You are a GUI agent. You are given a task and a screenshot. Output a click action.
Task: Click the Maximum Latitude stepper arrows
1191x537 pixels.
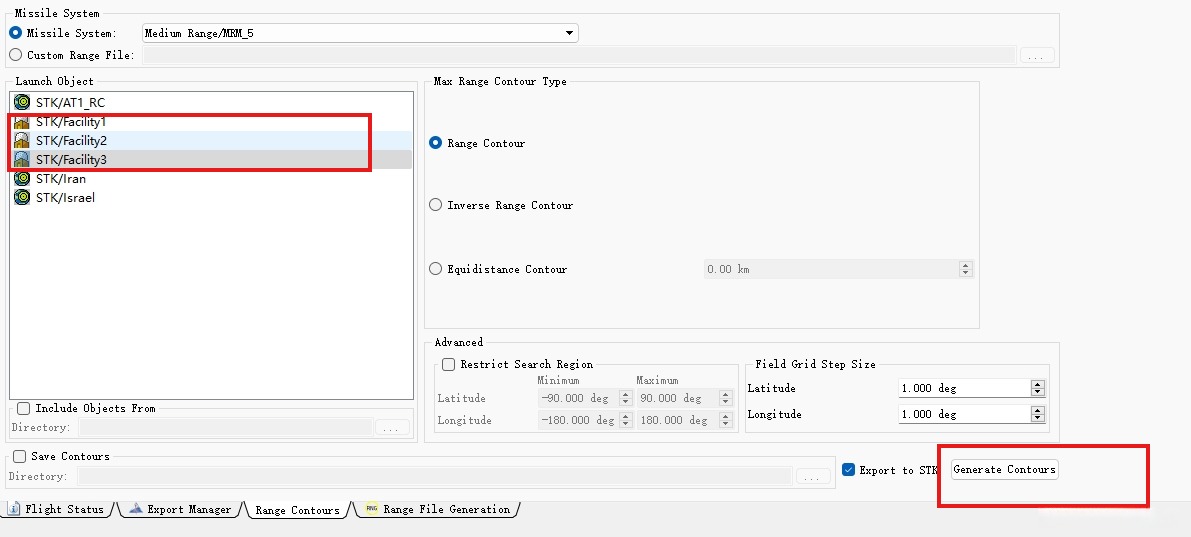click(x=726, y=398)
